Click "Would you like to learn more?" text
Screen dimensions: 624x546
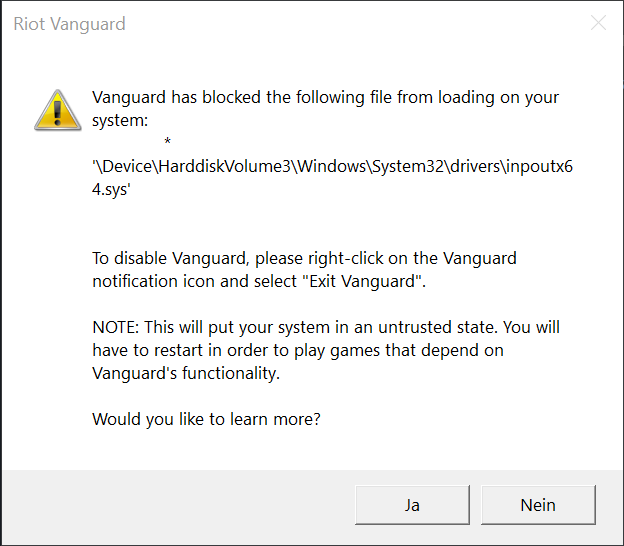206,419
